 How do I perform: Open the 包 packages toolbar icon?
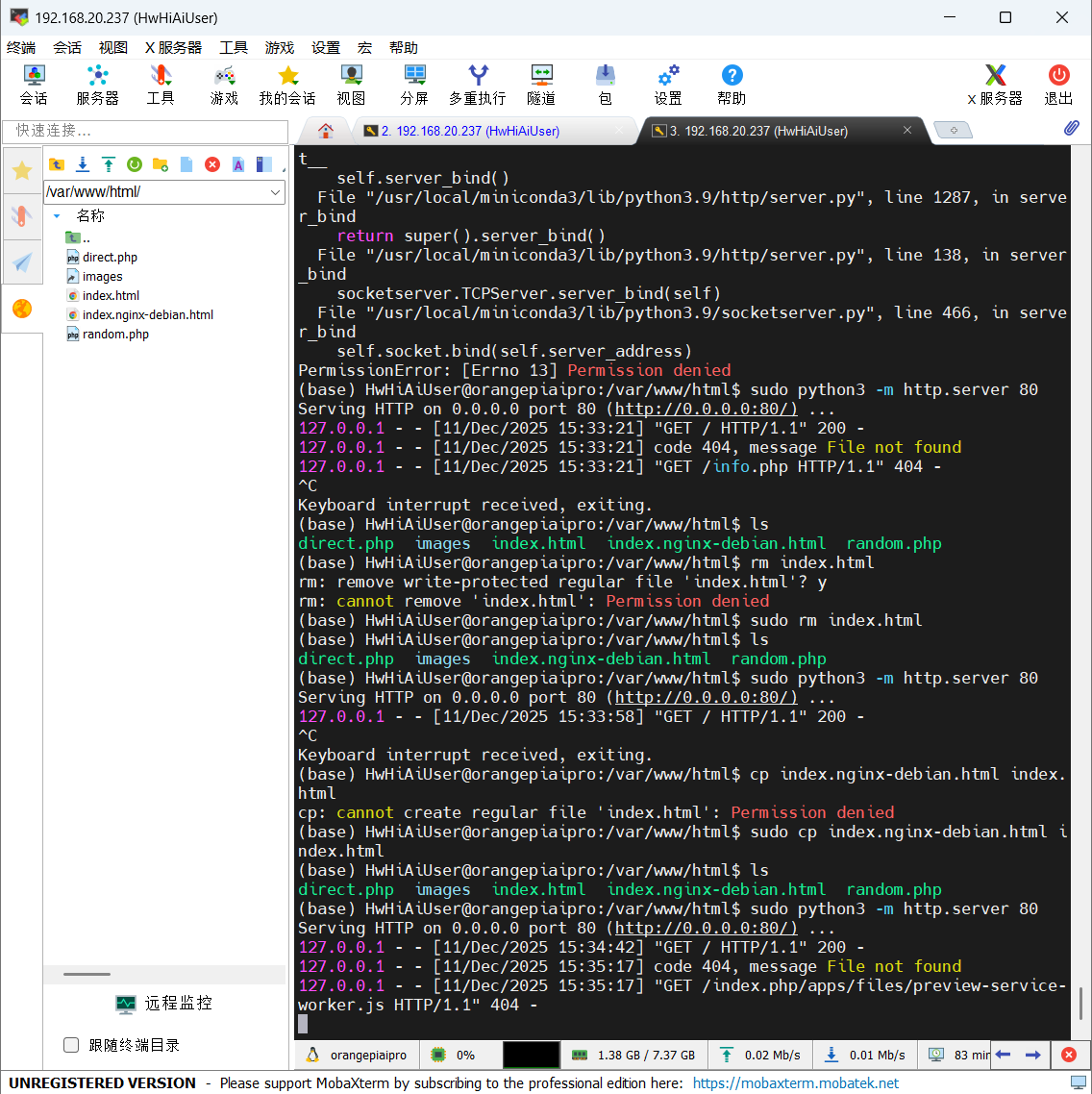click(605, 86)
